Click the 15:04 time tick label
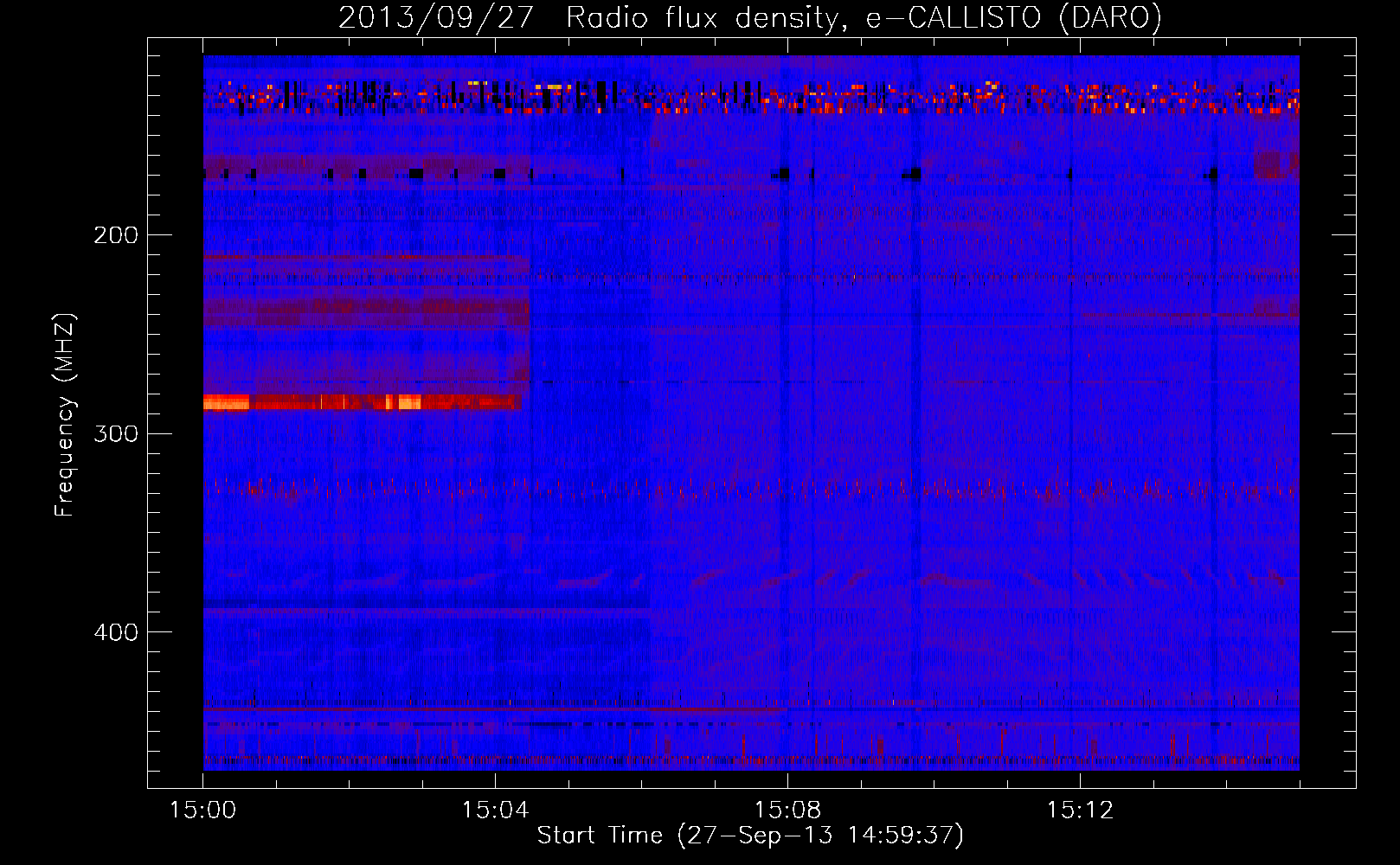This screenshot has width=1400, height=865. click(495, 810)
